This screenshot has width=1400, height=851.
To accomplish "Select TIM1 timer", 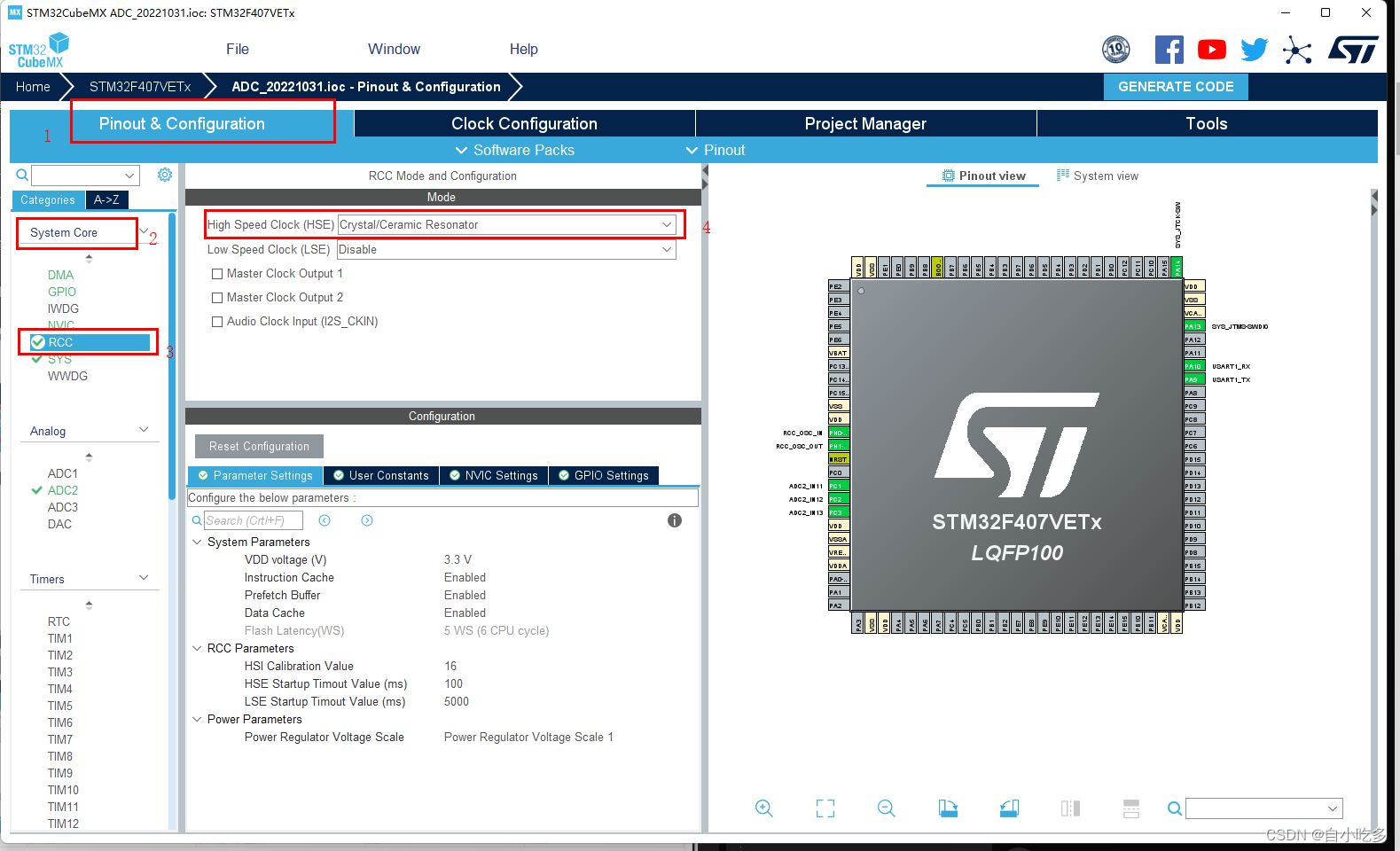I will [60, 638].
